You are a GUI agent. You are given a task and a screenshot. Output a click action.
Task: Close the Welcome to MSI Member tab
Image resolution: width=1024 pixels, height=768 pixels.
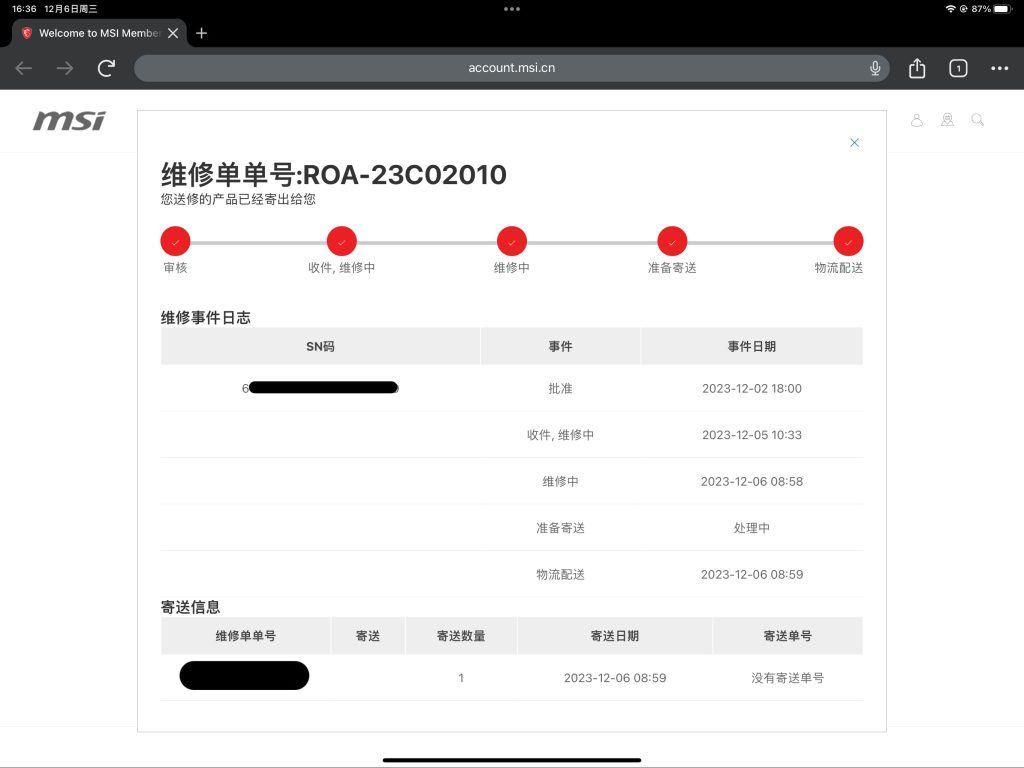pyautogui.click(x=174, y=33)
